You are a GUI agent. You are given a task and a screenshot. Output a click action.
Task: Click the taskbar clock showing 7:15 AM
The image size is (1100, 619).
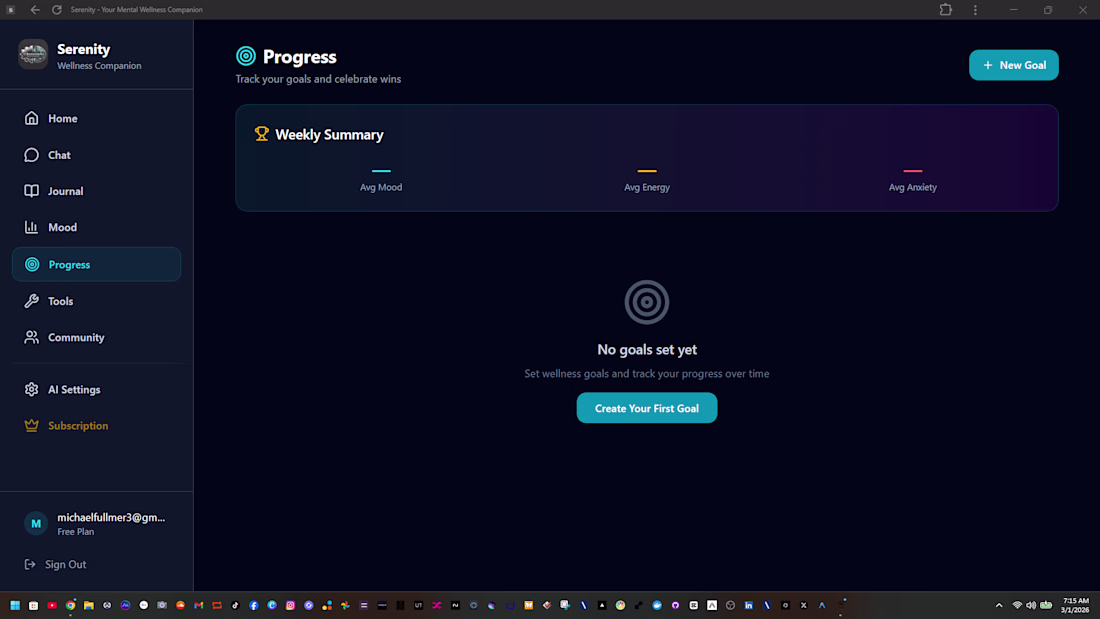point(1075,605)
